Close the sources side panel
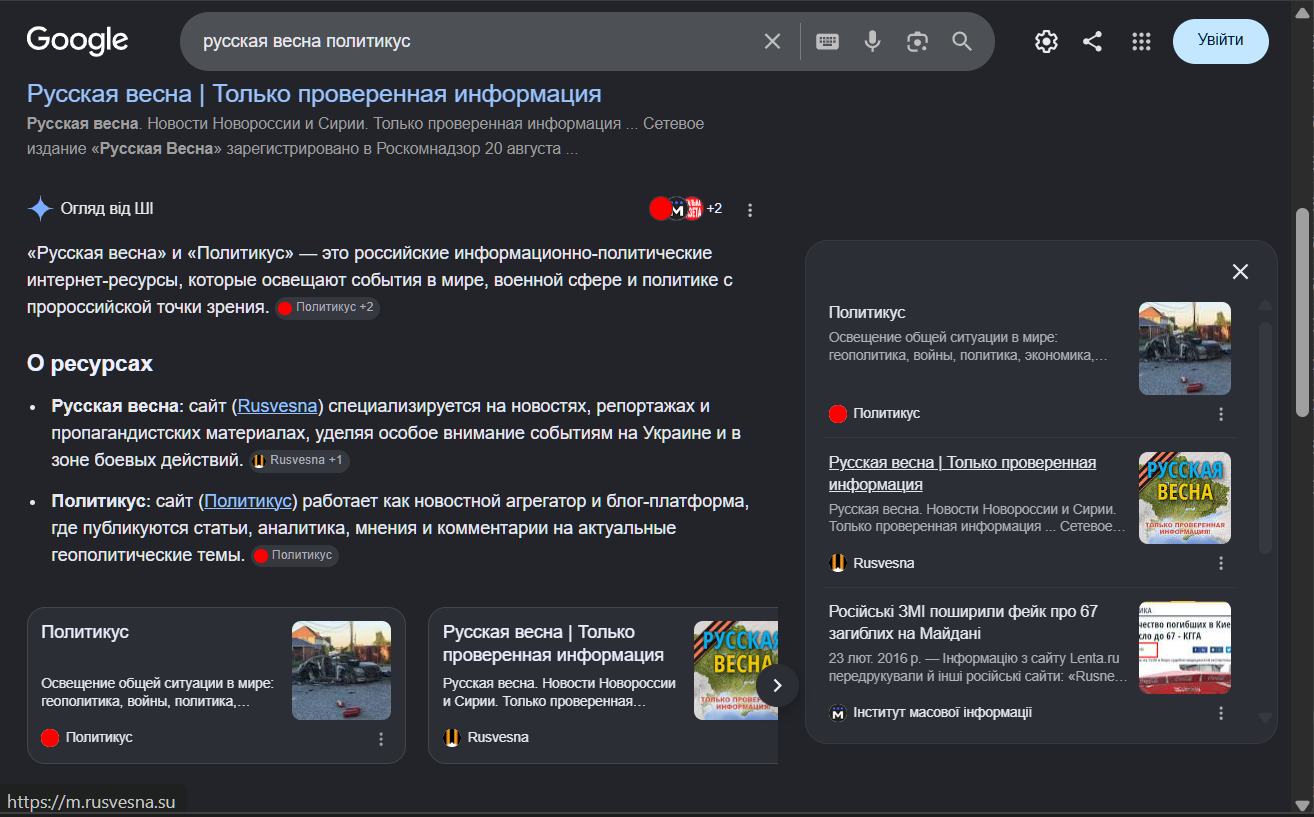Screen dimensions: 1314x817 (1240, 272)
